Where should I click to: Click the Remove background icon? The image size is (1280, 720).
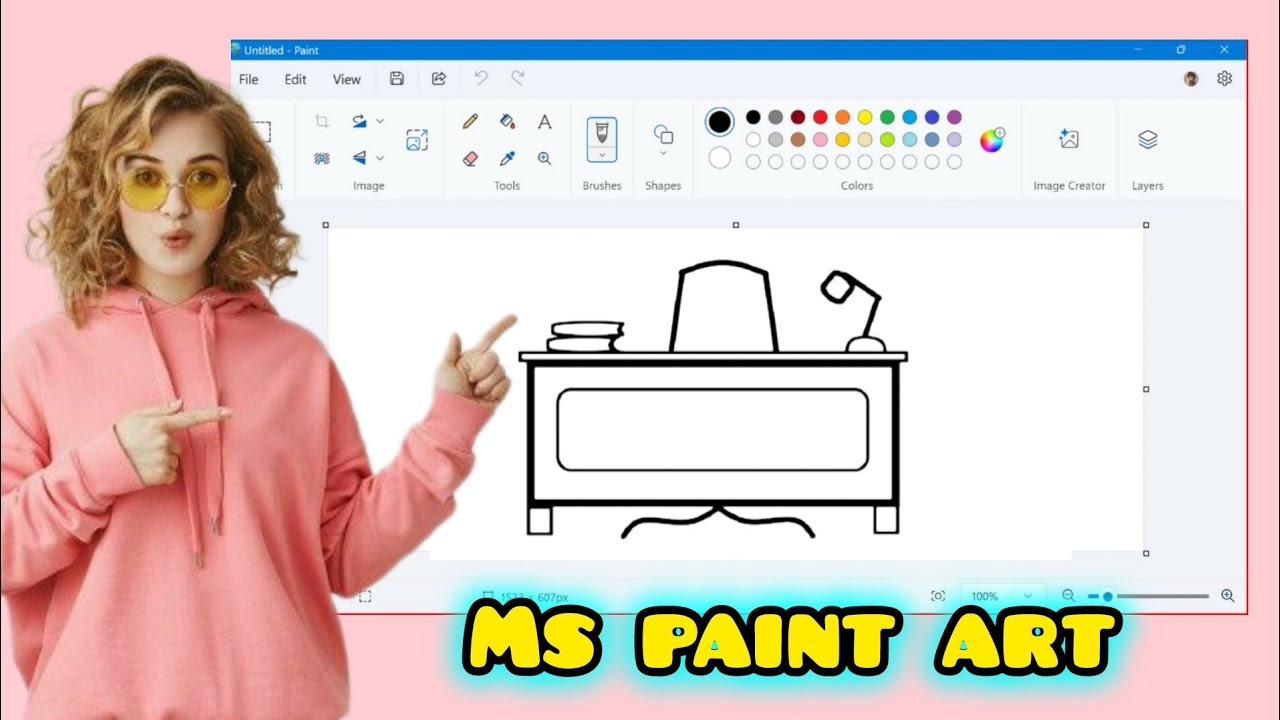pos(322,158)
